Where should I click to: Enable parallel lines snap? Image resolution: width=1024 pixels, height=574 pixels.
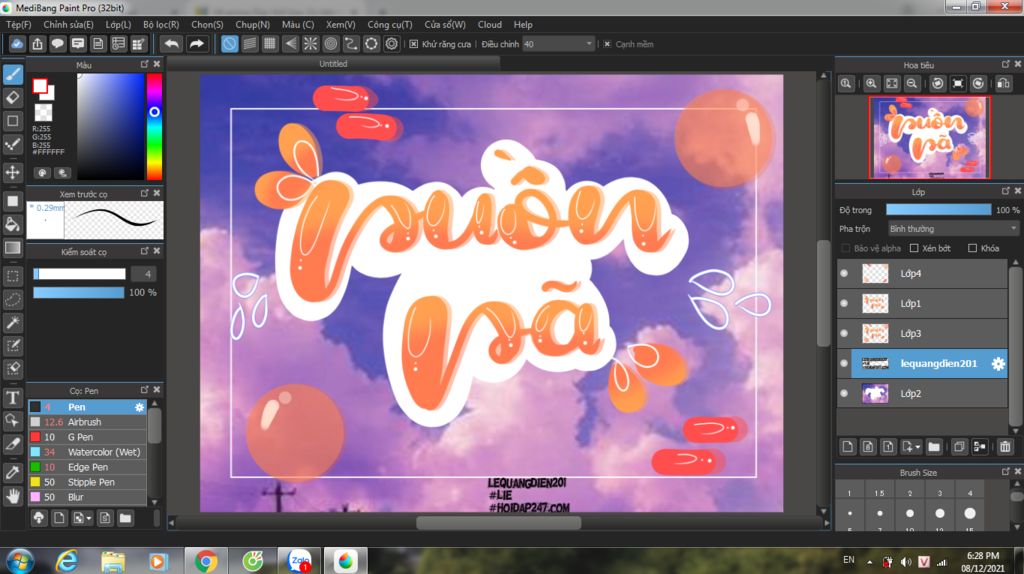click(x=249, y=44)
